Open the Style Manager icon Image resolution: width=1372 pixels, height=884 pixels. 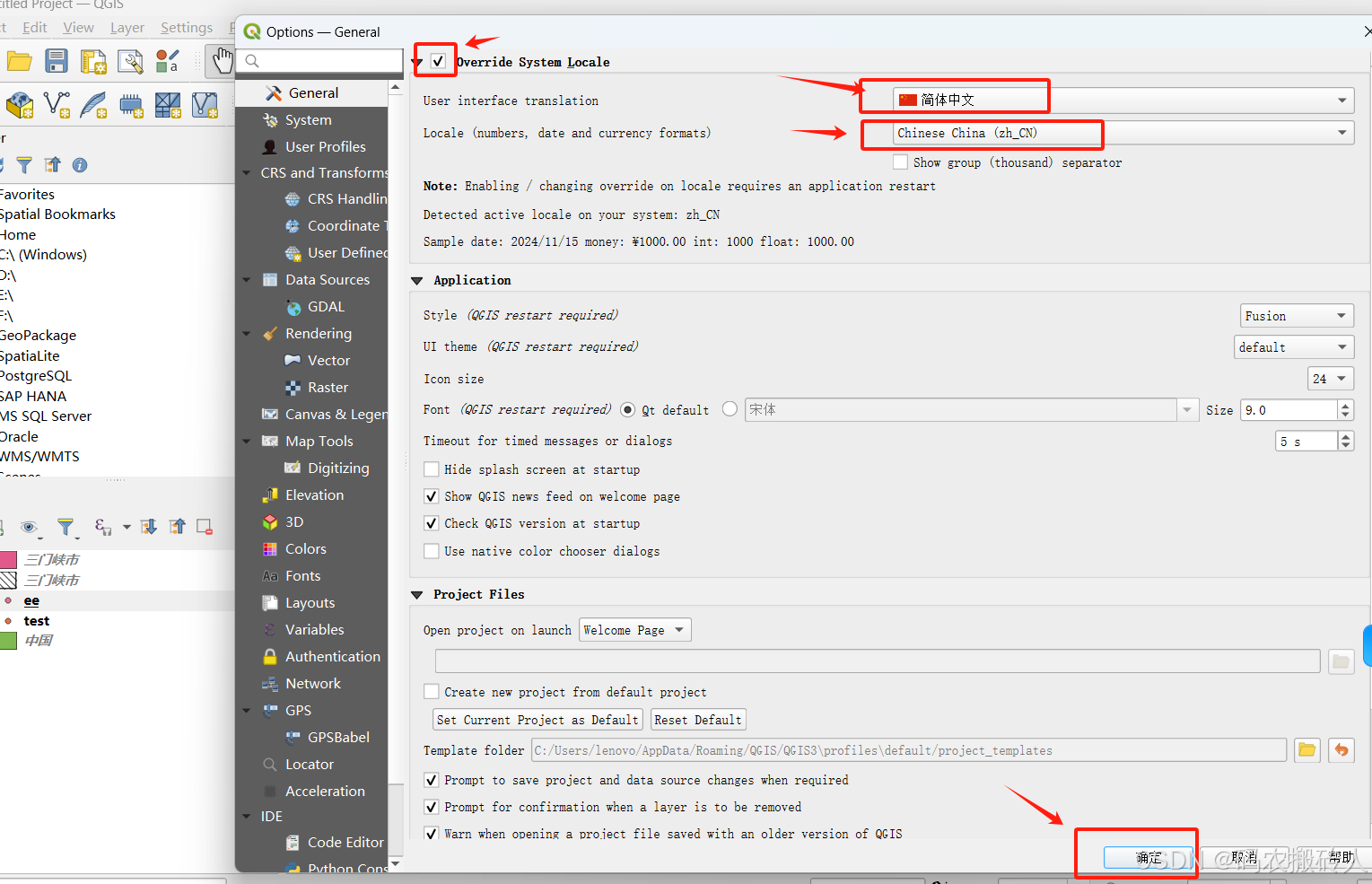click(x=167, y=61)
